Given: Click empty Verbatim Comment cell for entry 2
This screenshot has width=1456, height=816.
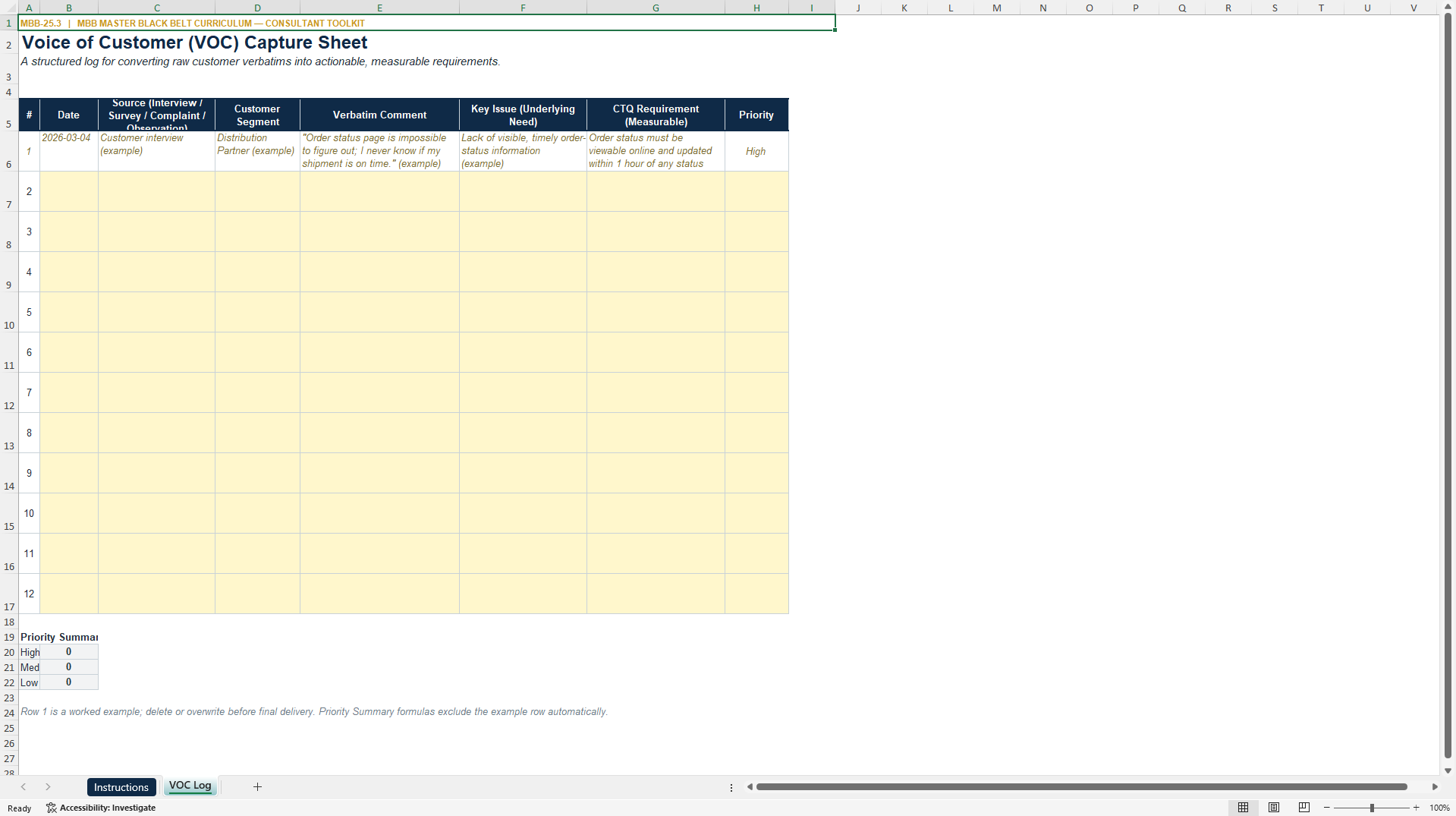Looking at the screenshot, I should click(379, 191).
